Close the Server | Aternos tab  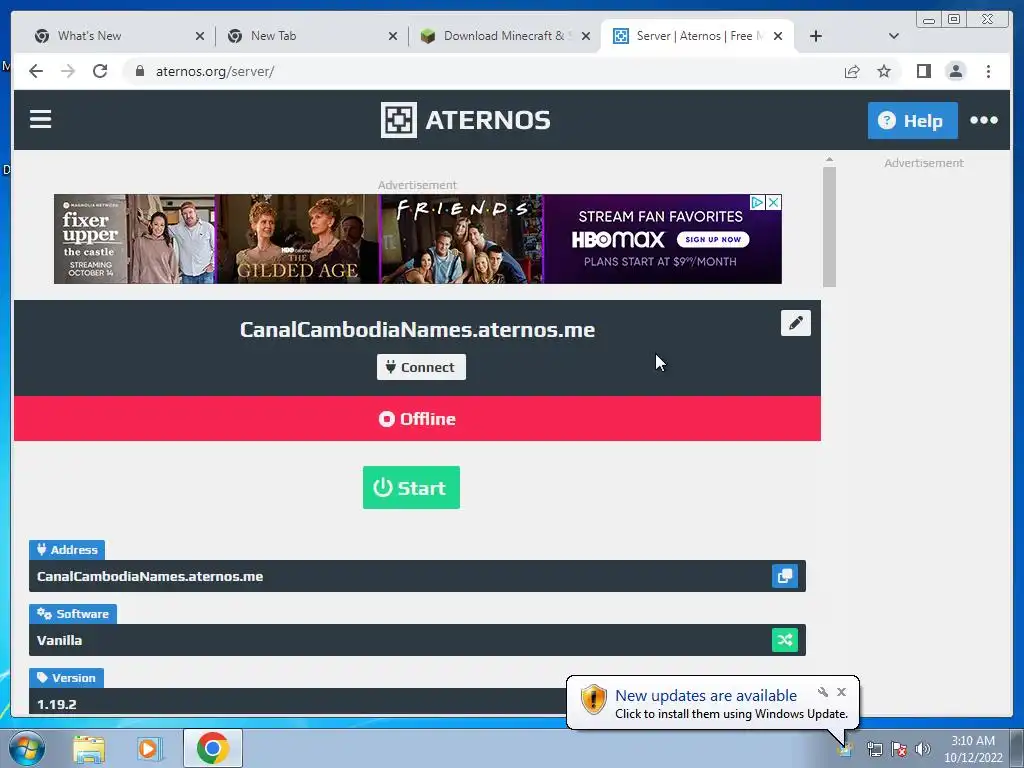[x=778, y=36]
